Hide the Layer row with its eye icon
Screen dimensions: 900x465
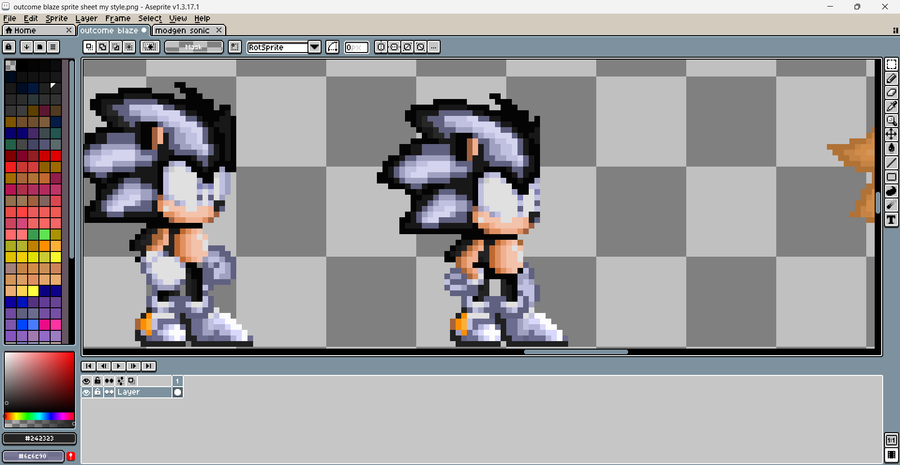(x=87, y=392)
